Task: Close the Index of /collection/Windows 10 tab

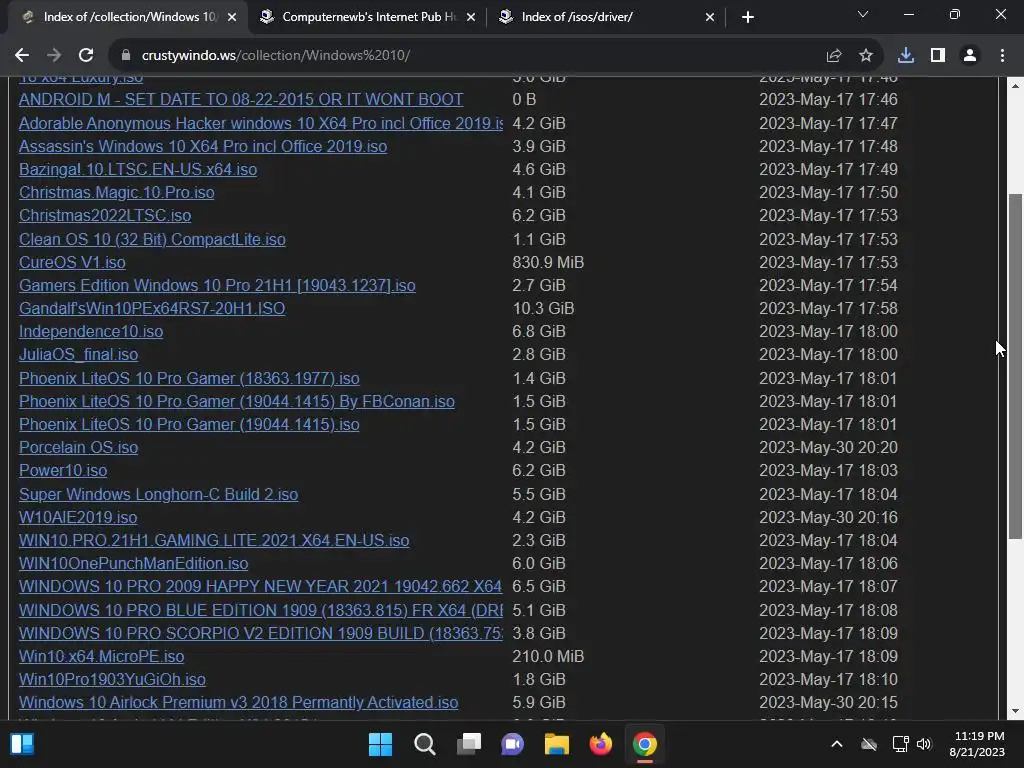Action: 232,17
